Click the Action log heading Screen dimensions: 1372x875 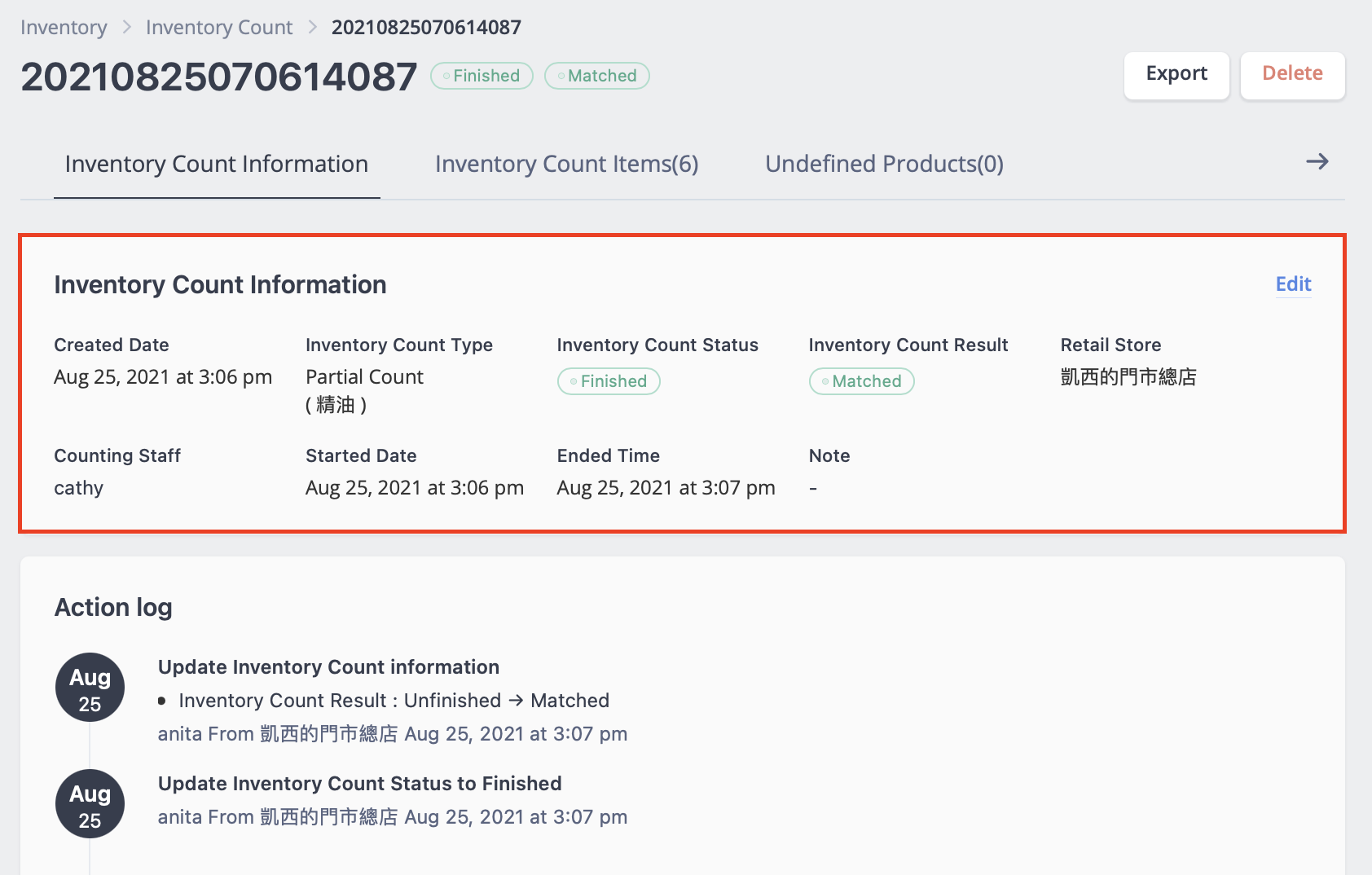point(113,608)
